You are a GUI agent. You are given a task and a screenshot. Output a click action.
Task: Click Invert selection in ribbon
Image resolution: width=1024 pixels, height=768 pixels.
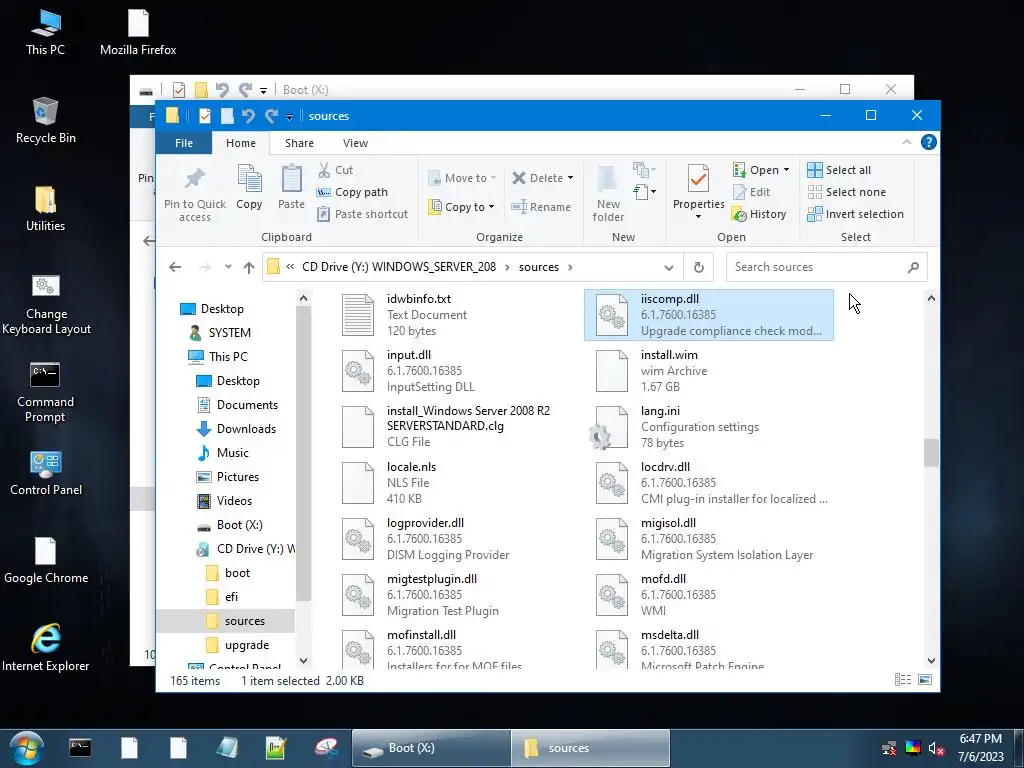pos(856,214)
